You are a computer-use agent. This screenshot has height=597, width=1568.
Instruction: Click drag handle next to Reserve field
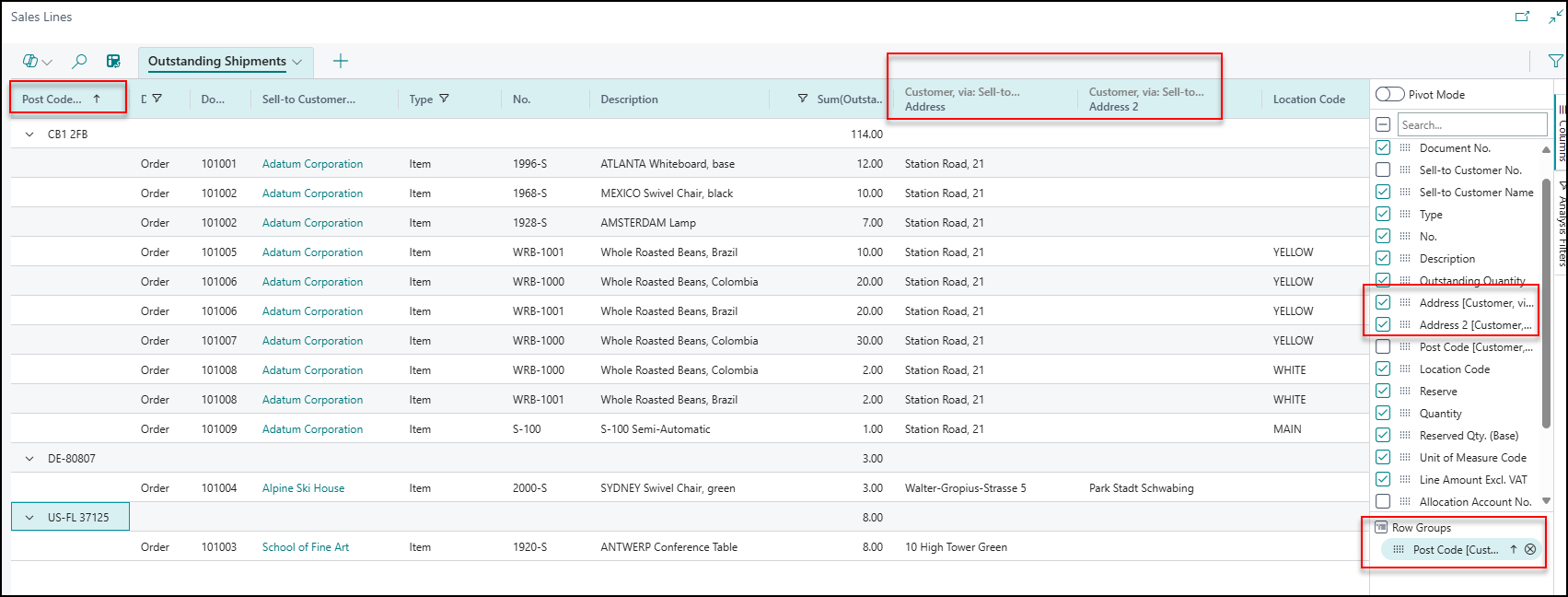pos(1405,391)
